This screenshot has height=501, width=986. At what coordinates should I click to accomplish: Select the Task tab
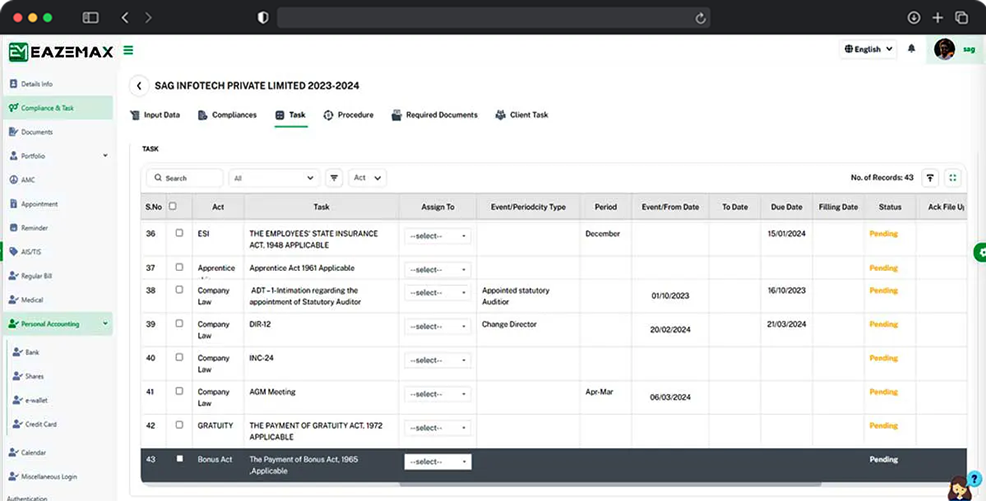pyautogui.click(x=291, y=115)
